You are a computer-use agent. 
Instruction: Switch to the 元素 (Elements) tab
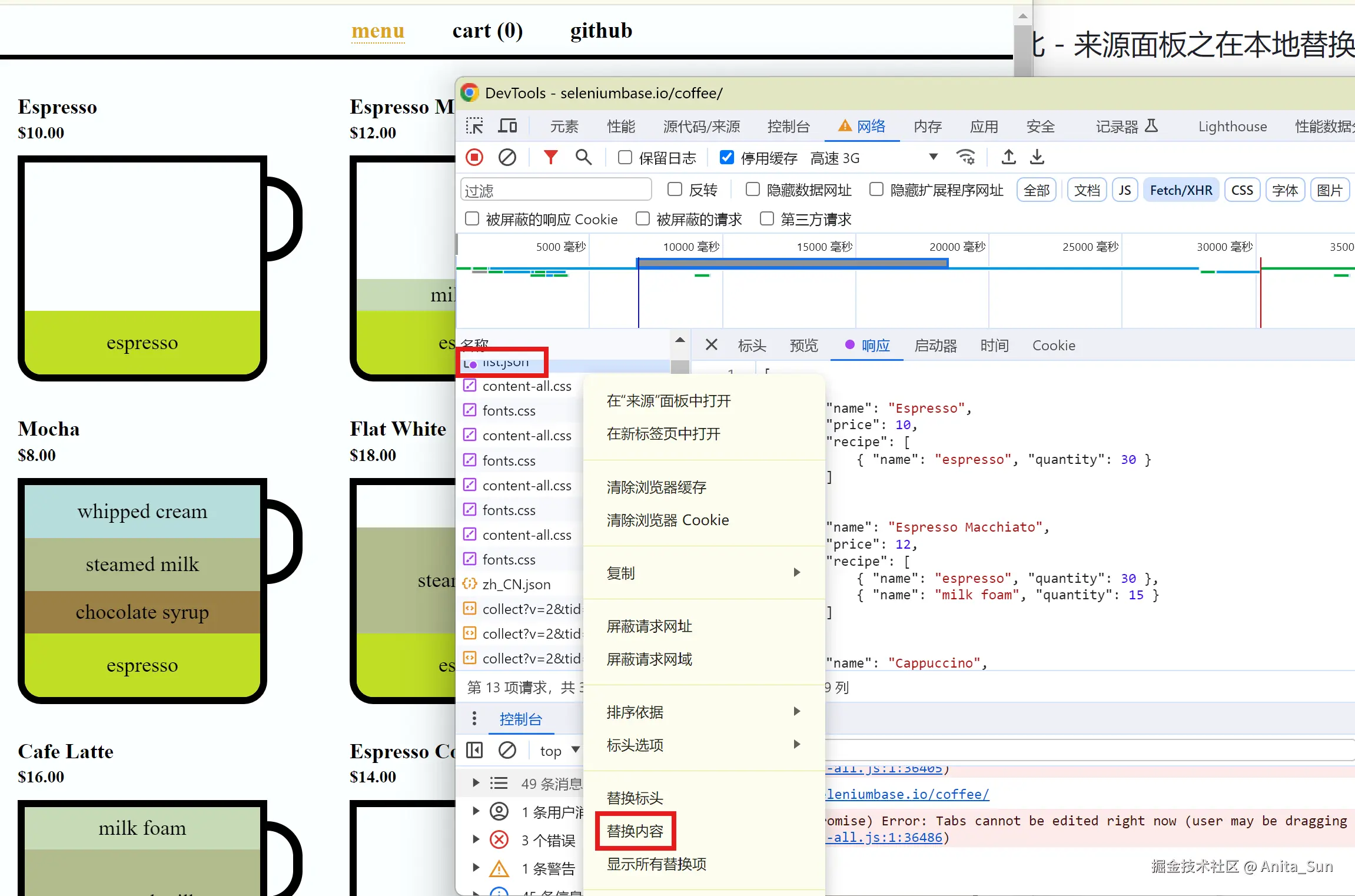pos(564,127)
